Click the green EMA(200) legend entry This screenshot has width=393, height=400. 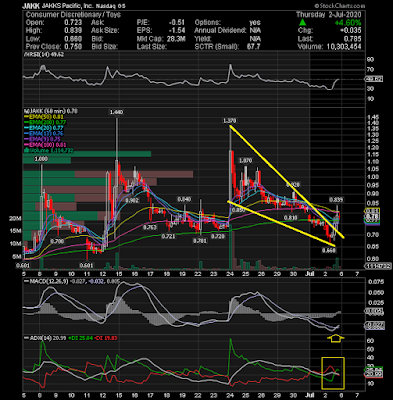tap(44, 123)
